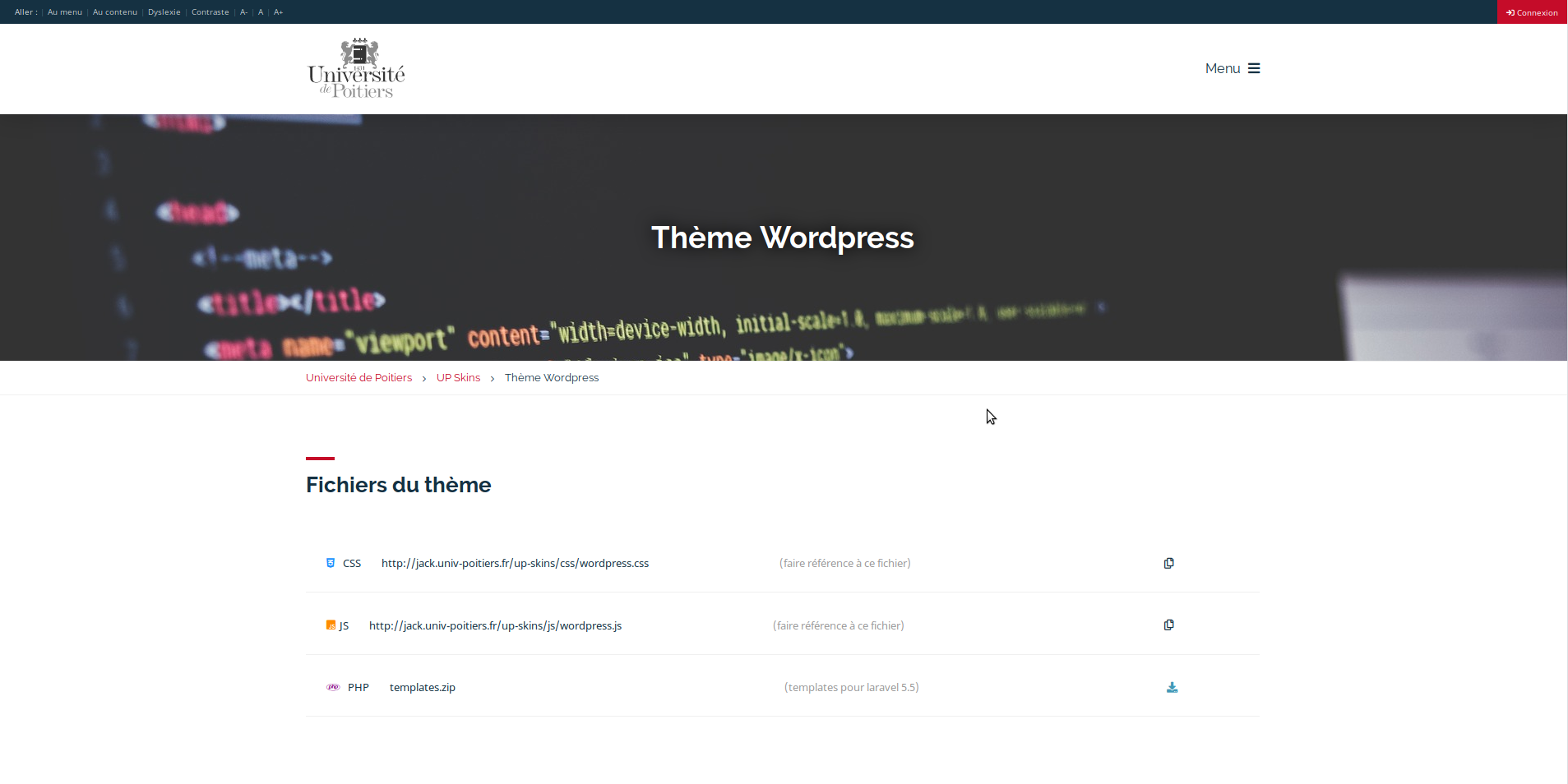Open the wordpress.js URL link
Screen dimensions: 1568x784
(495, 625)
